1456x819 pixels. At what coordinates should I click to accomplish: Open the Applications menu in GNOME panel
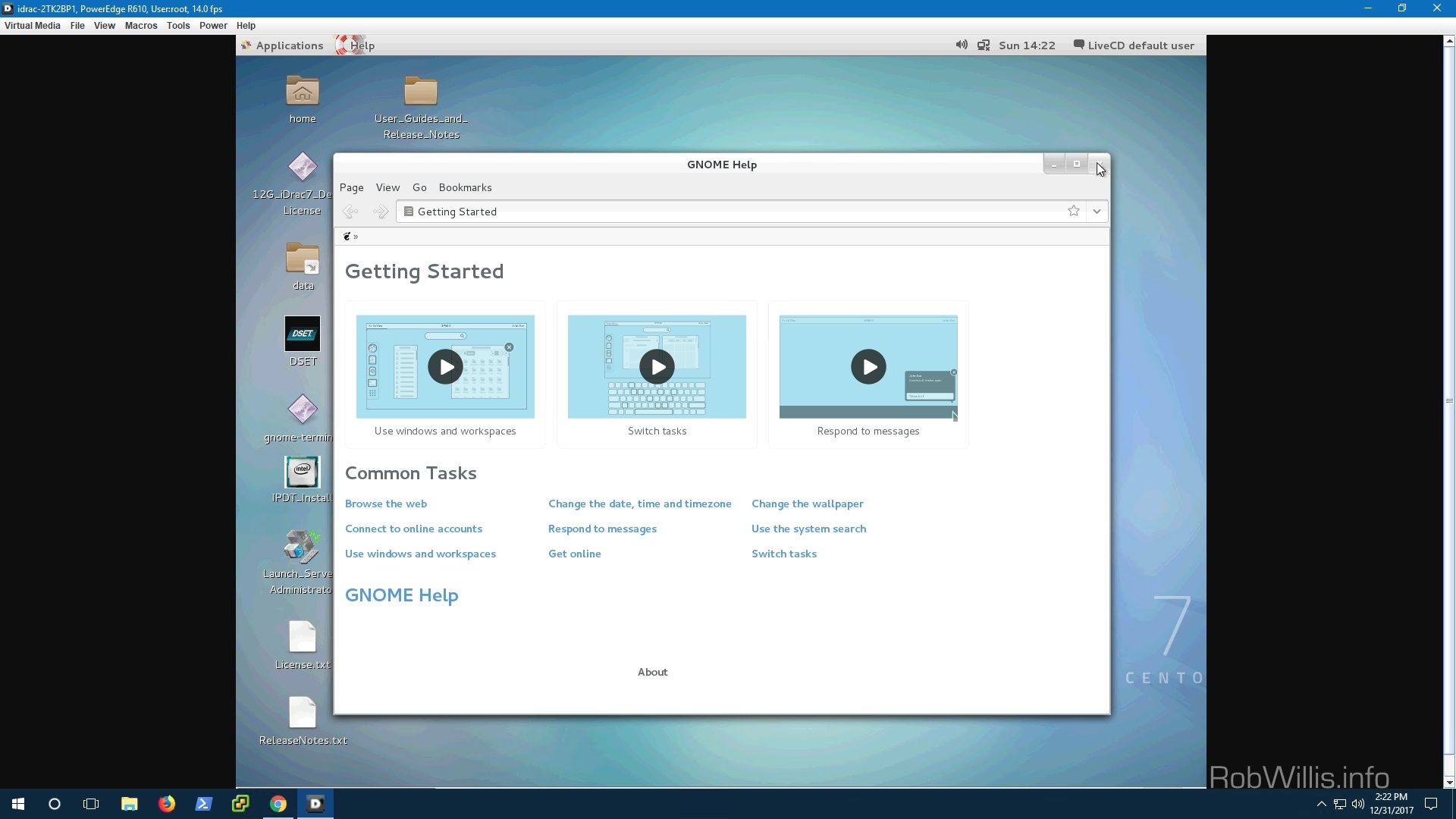tap(282, 45)
